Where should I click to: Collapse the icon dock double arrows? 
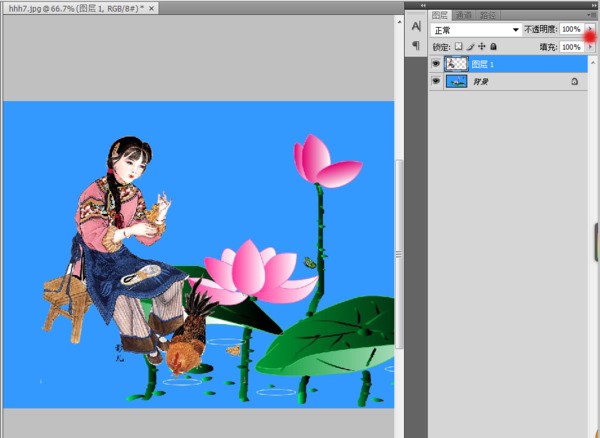pyautogui.click(x=423, y=5)
